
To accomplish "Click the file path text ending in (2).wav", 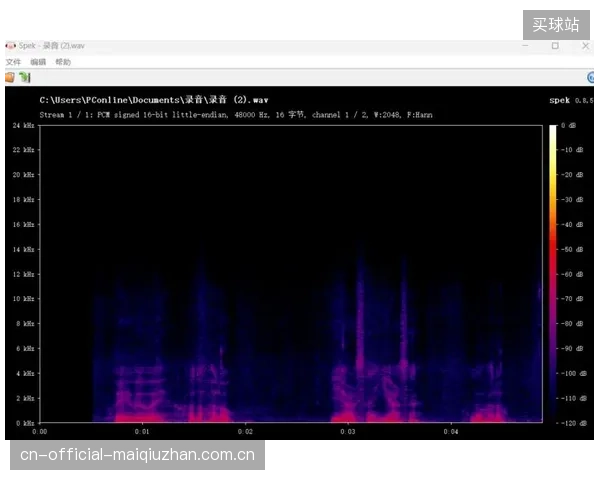I will pyautogui.click(x=154, y=100).
